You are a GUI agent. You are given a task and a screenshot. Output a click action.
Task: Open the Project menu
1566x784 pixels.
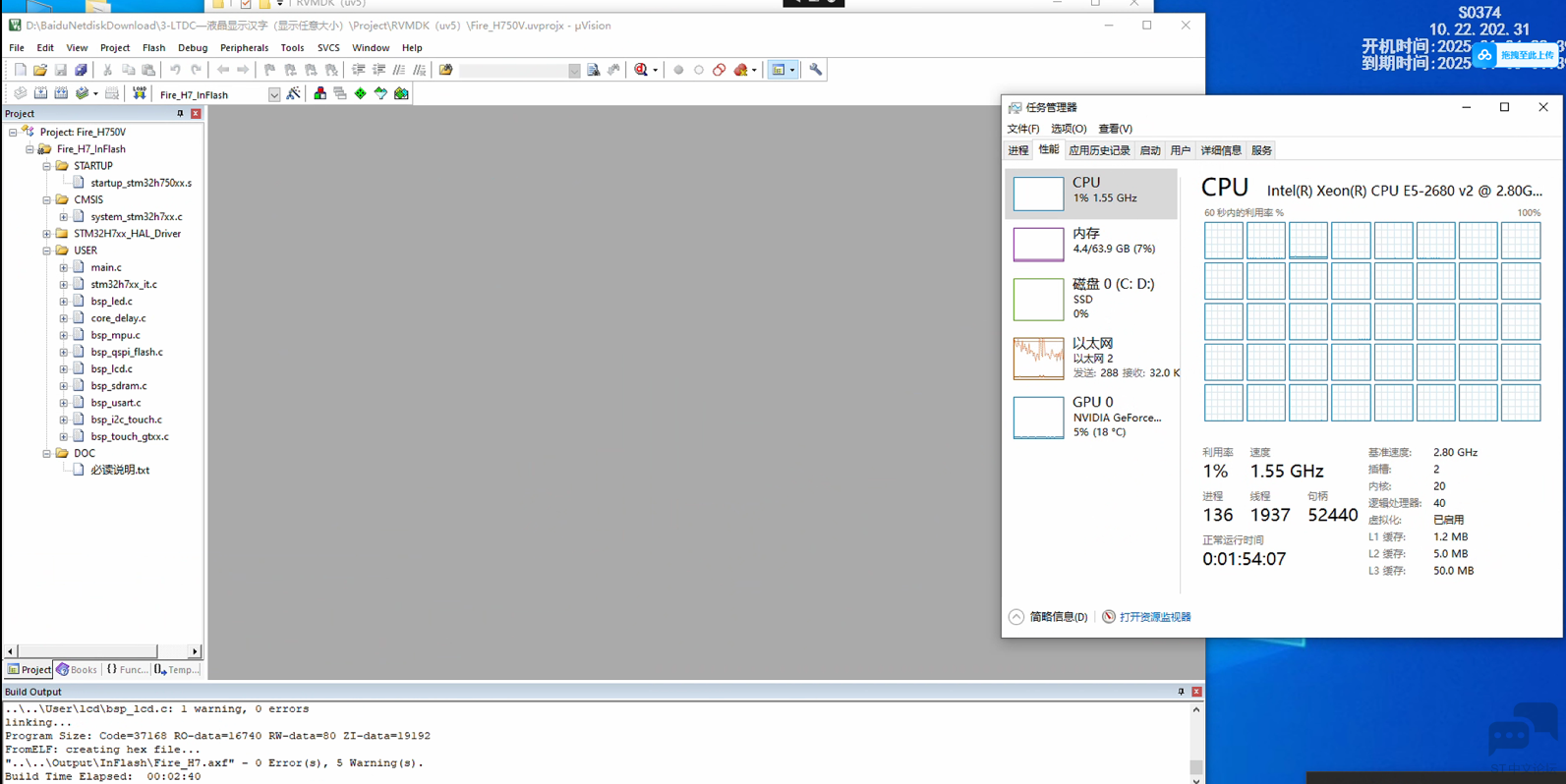tap(114, 47)
